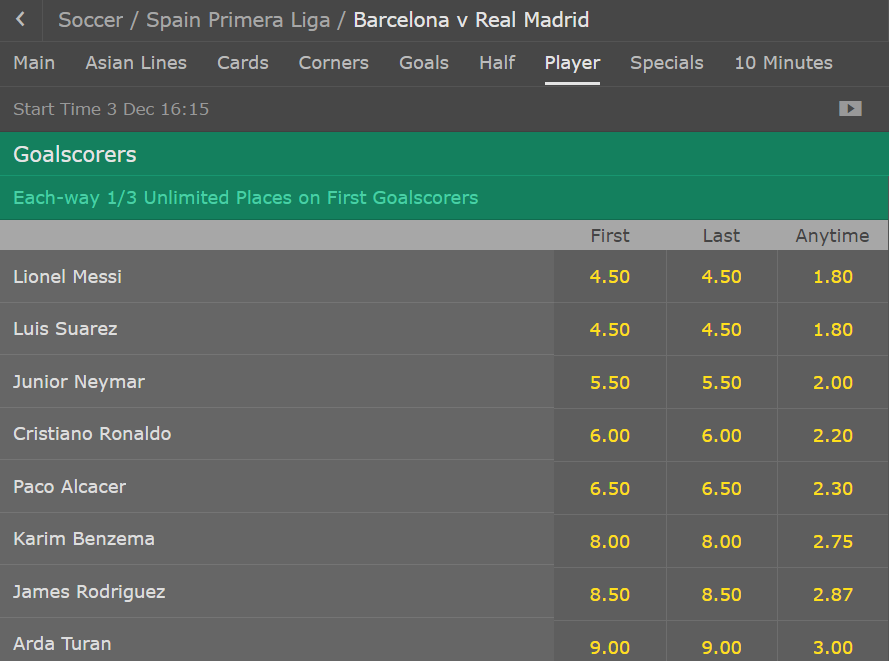This screenshot has height=661, width=889.
Task: Select the Specials tab
Action: tap(667, 63)
